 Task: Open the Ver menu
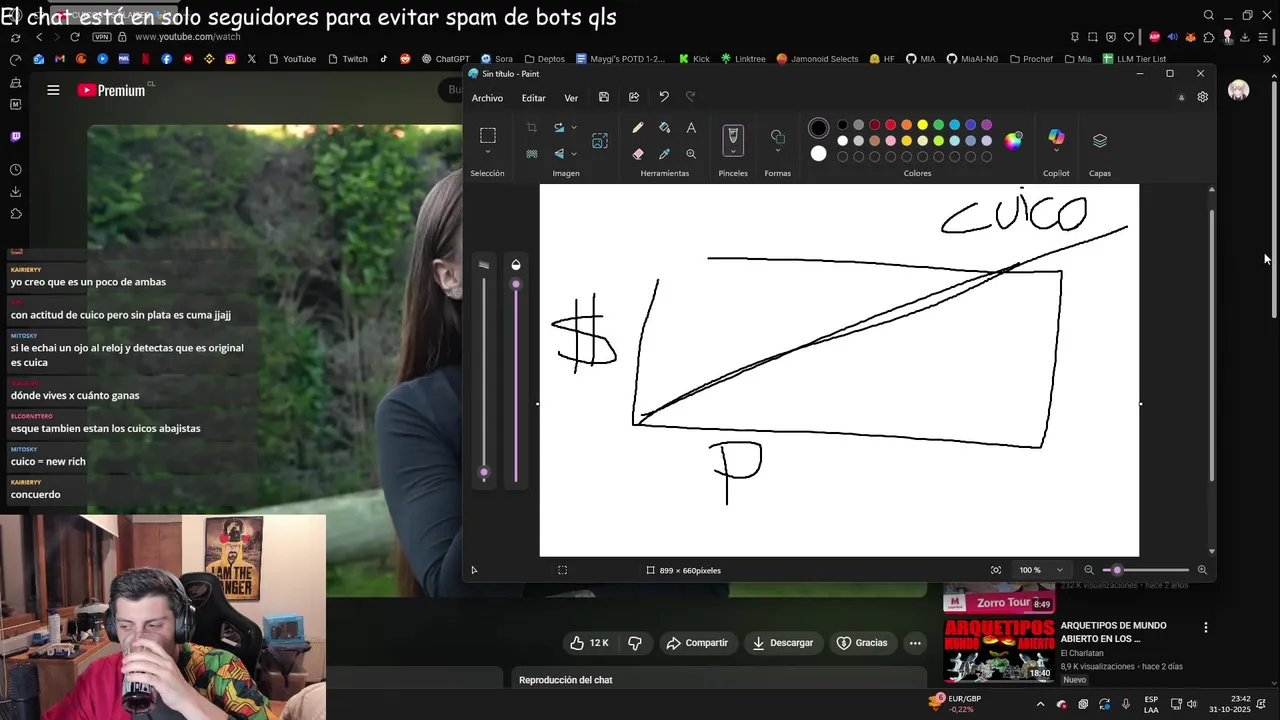pos(571,98)
